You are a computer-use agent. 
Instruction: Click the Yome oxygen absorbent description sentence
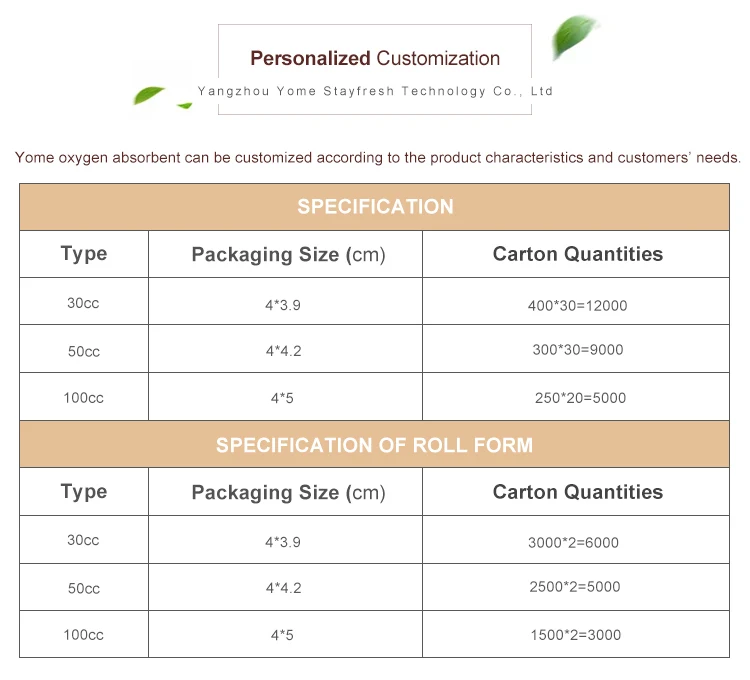pyautogui.click(x=378, y=157)
